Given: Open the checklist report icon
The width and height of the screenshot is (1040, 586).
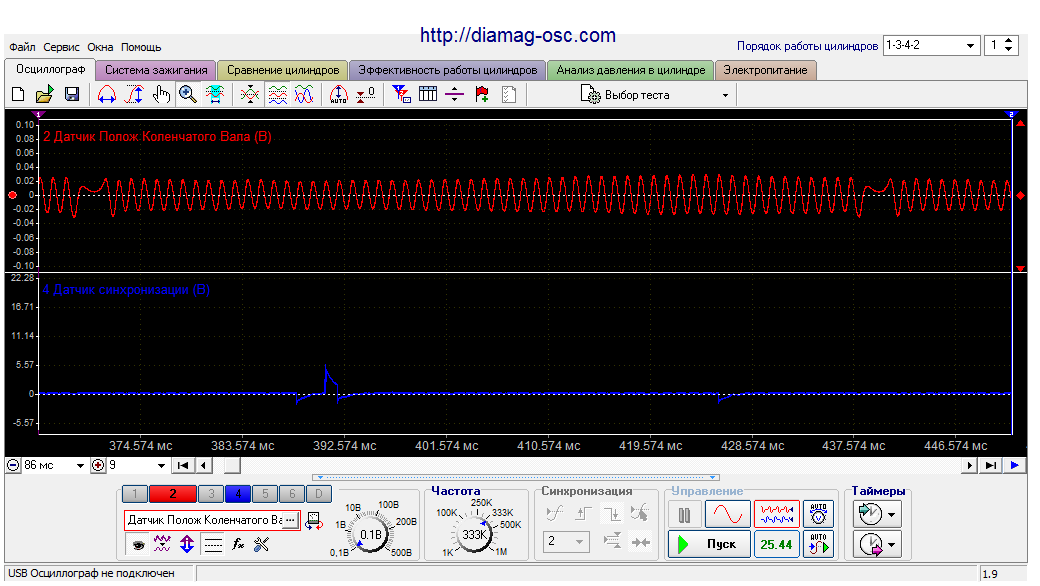Looking at the screenshot, I should [x=509, y=95].
